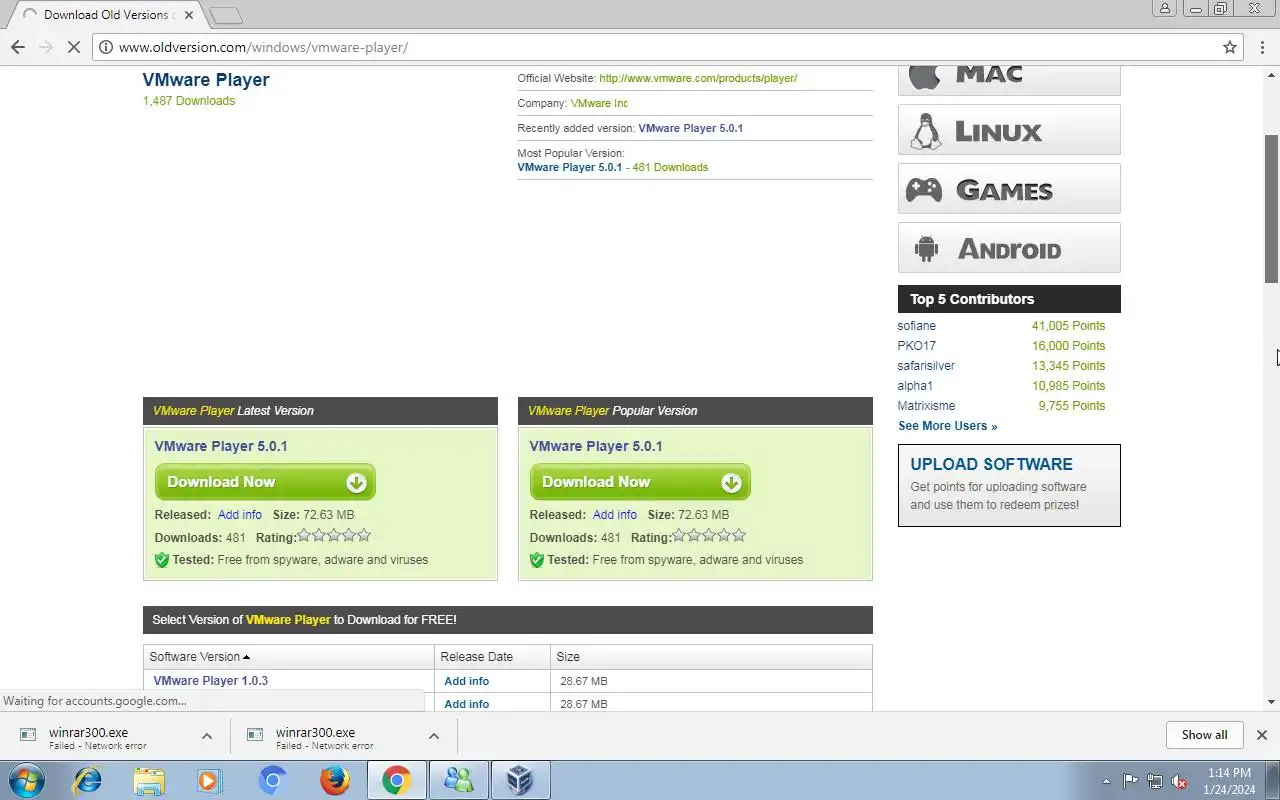Stop loading the page
The image size is (1280, 800).
[73, 47]
